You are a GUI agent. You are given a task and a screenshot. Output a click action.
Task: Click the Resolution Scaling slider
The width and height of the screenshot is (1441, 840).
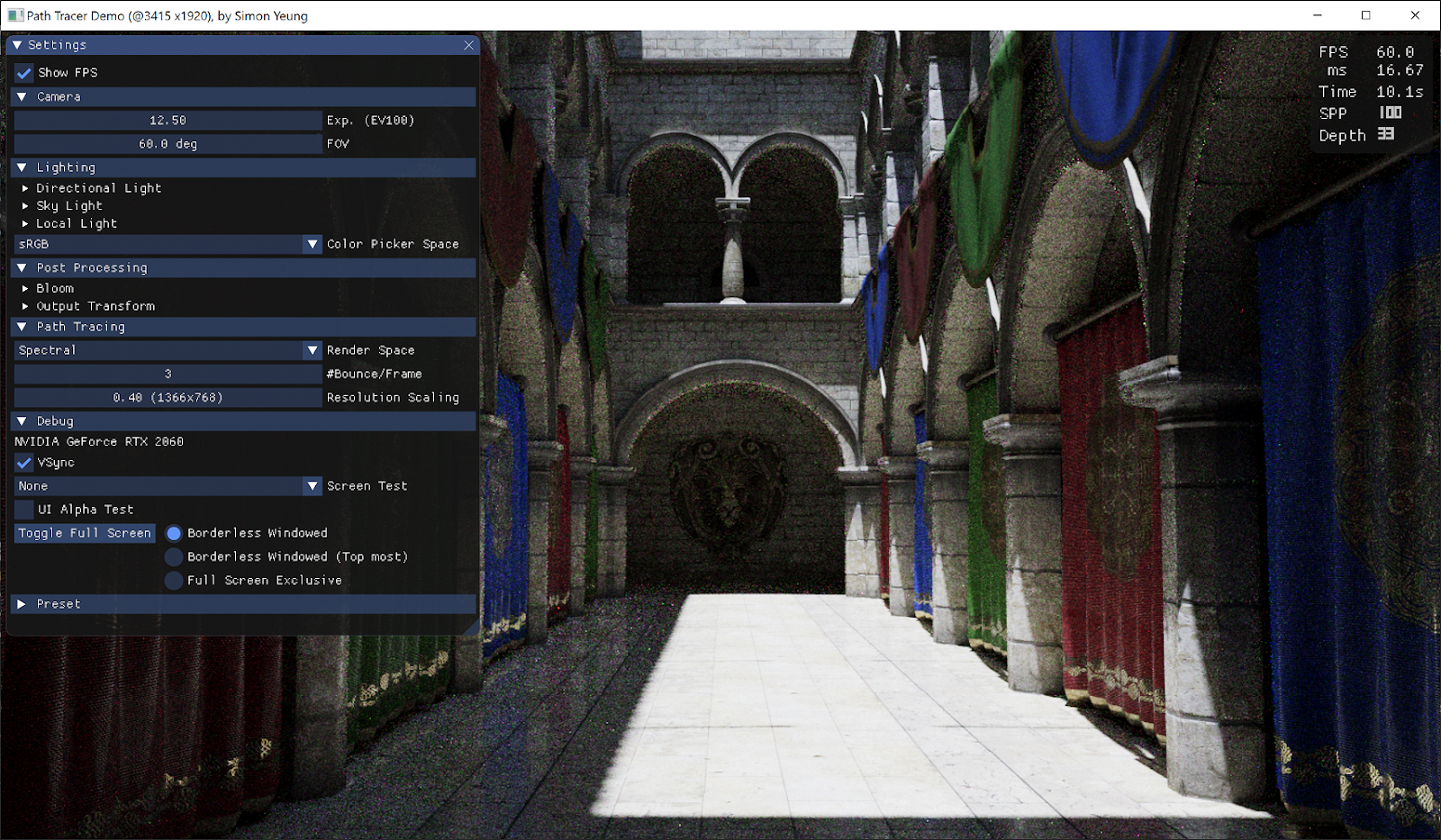(168, 397)
